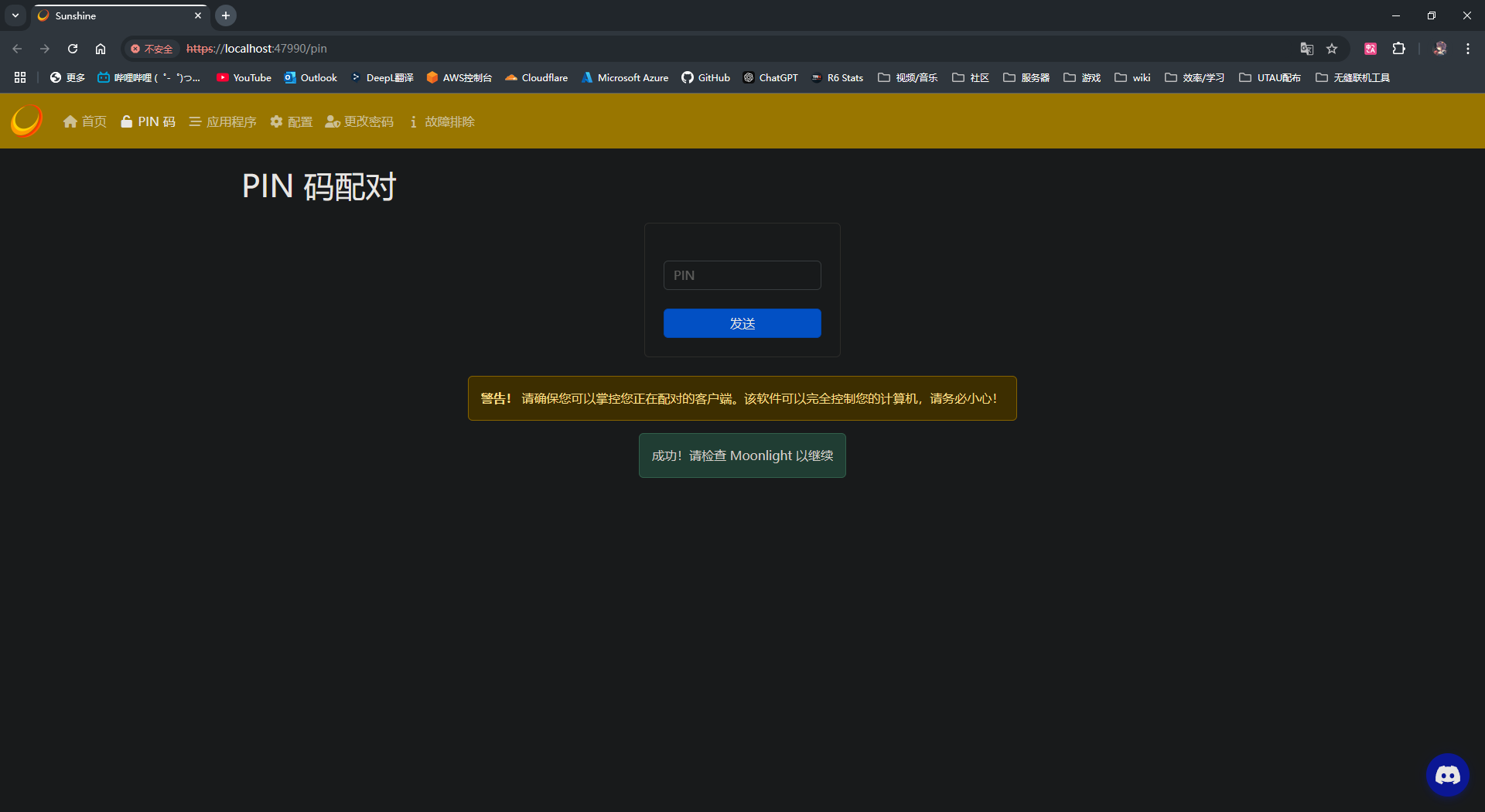This screenshot has width=1485, height=812.
Task: Open a new browser tab
Action: [x=226, y=15]
